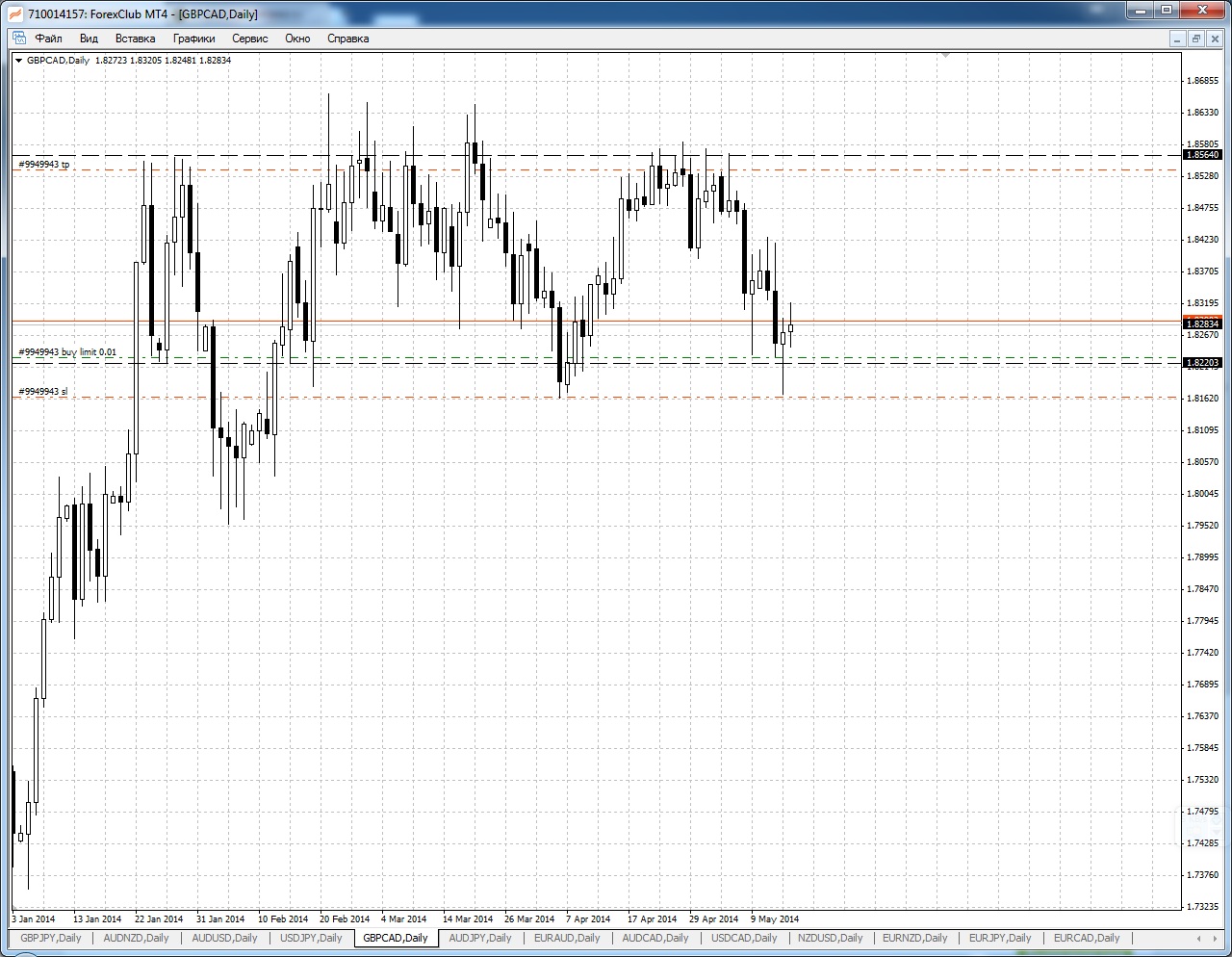This screenshot has height=957, width=1232.
Task: Open the Окно menu
Action: point(297,39)
